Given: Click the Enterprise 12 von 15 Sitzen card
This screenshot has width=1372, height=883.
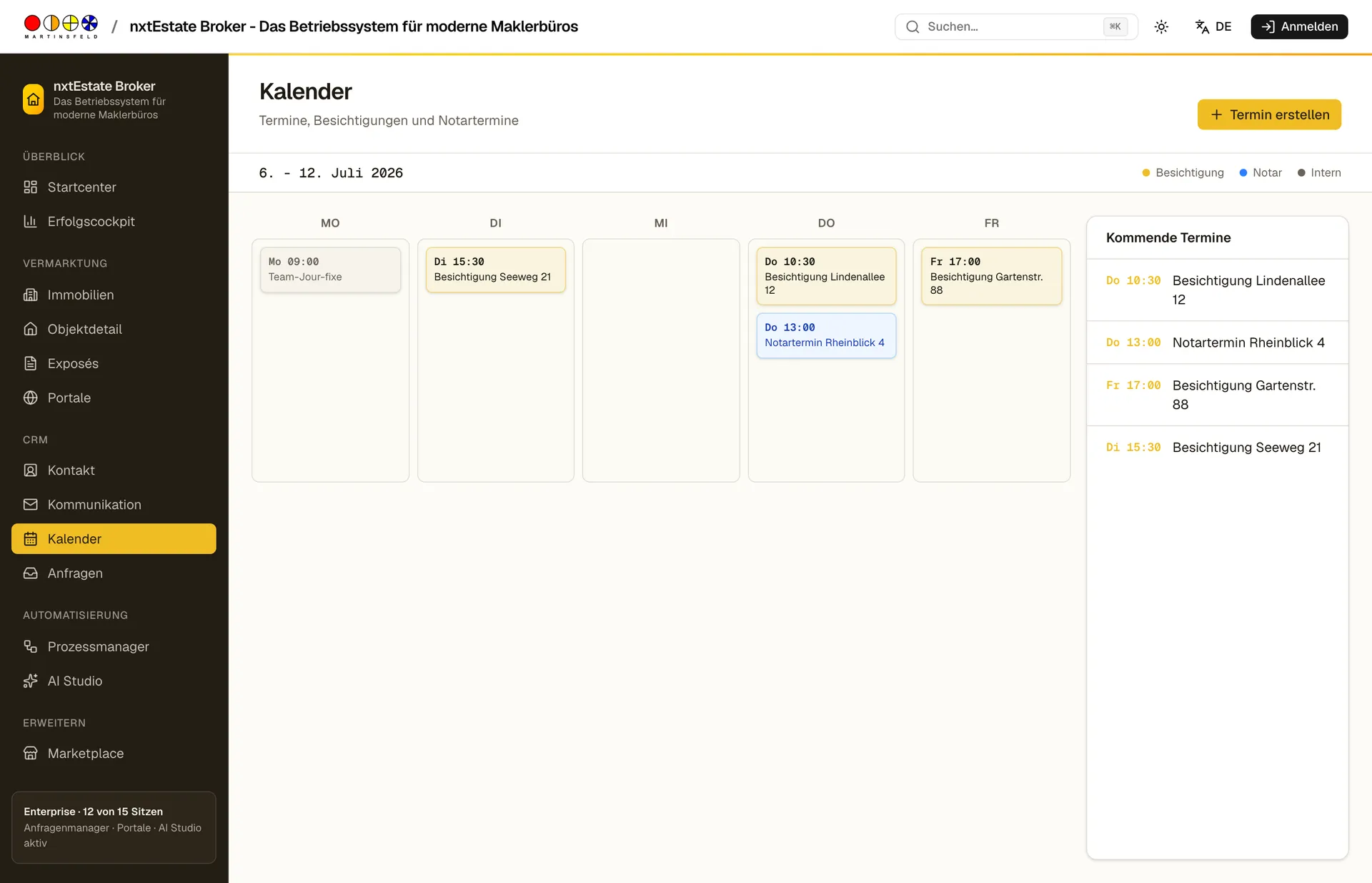Looking at the screenshot, I should pyautogui.click(x=114, y=827).
